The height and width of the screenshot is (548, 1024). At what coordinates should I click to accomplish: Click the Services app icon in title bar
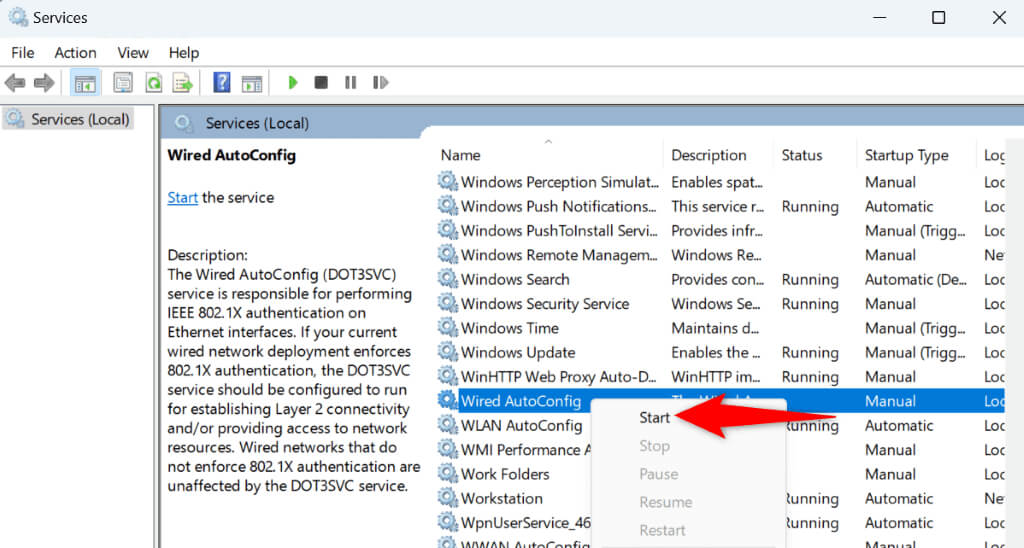click(x=18, y=17)
